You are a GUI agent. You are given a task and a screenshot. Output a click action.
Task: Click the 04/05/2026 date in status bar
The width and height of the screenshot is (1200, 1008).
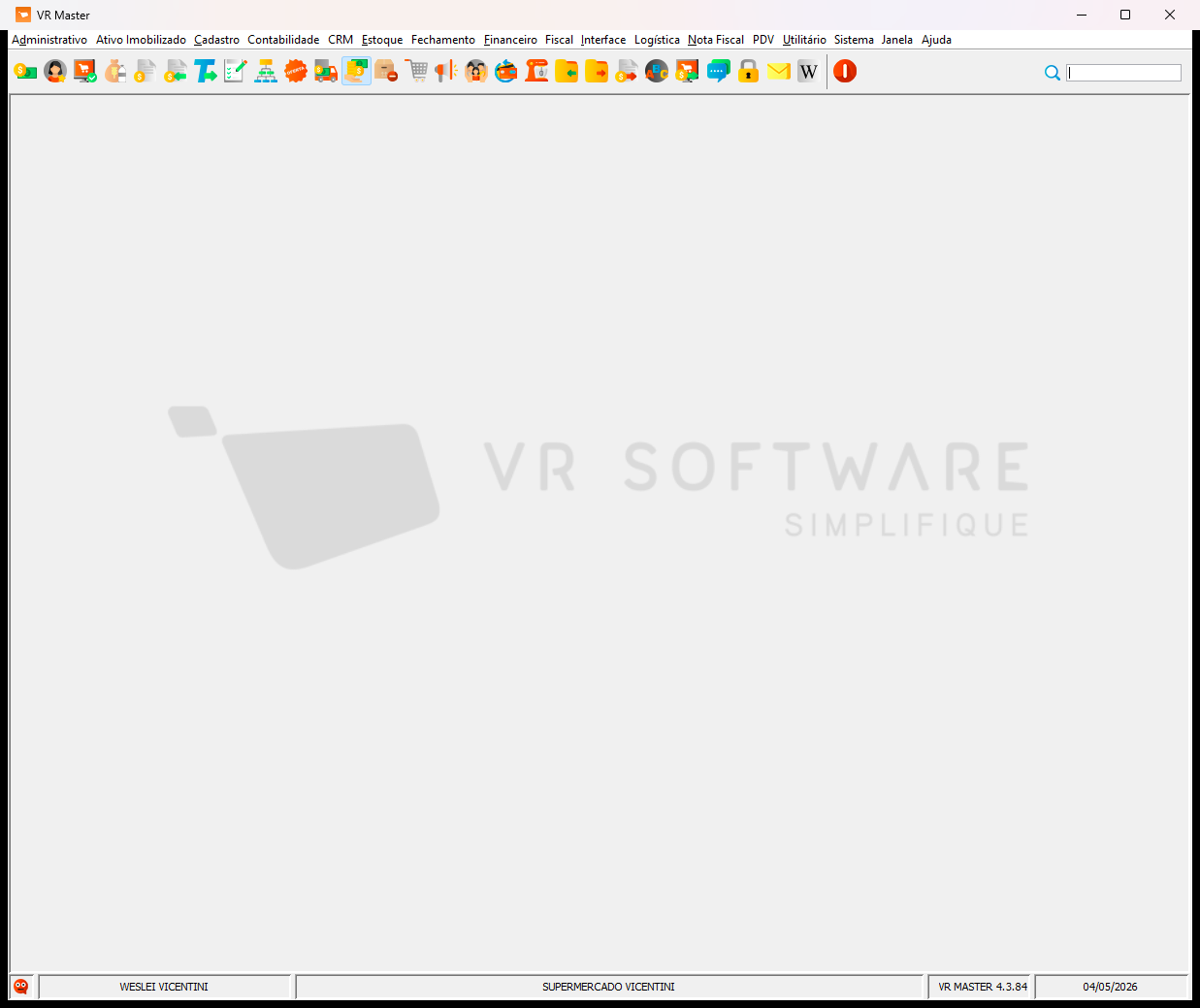(x=1111, y=987)
